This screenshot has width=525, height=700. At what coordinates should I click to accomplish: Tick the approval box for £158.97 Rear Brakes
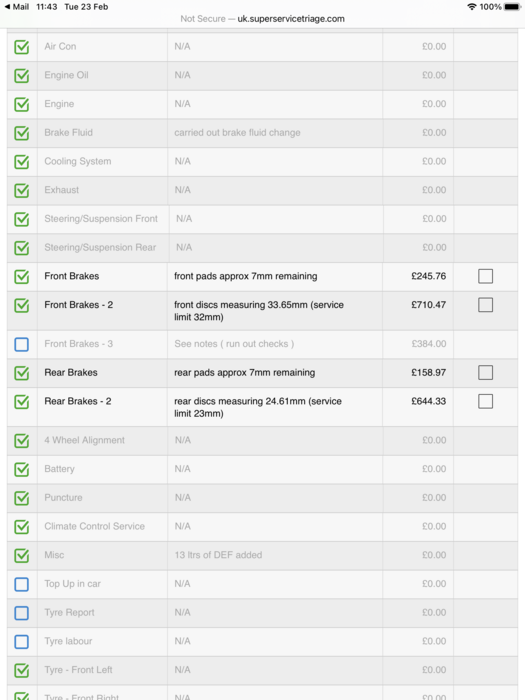485,372
